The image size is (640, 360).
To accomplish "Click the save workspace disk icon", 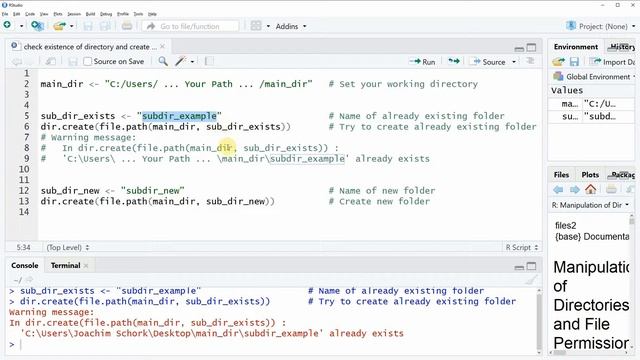I will tap(574, 62).
